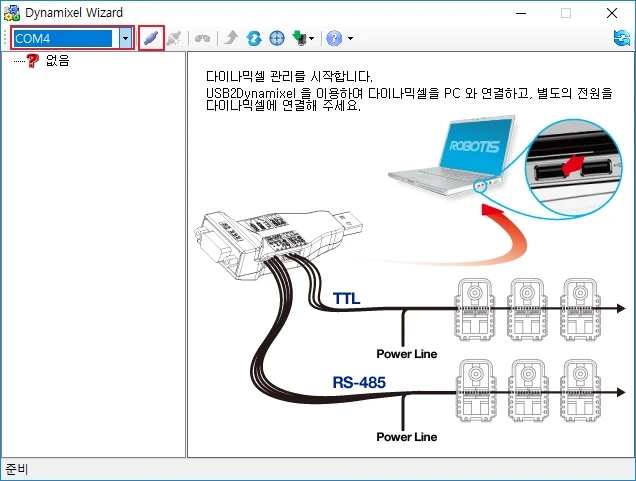
Task: Click the blue question mark help icon
Action: pos(334,38)
